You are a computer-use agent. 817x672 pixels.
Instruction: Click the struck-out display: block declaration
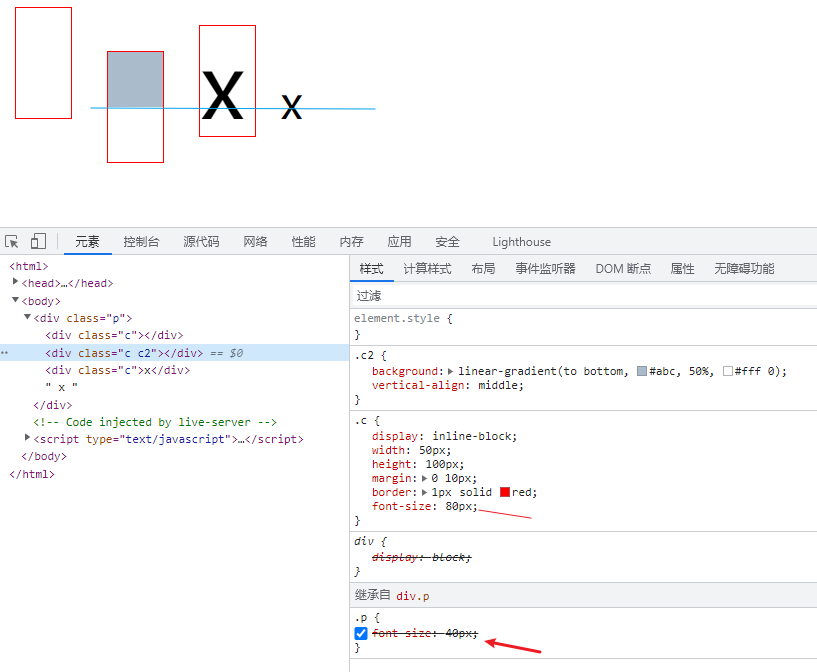click(422, 557)
